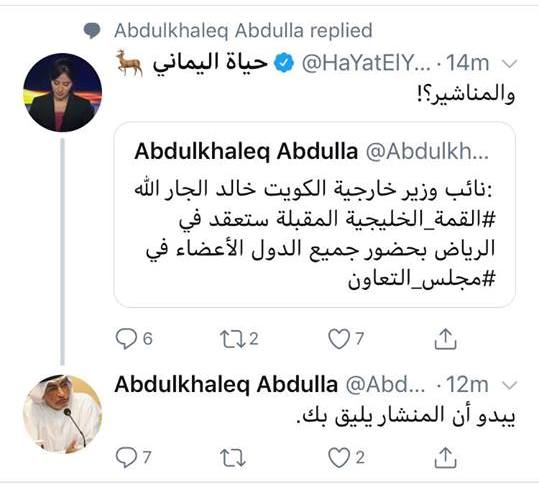Reply to Abdulkhaleq's tweet with 7 comments

(x=126, y=458)
